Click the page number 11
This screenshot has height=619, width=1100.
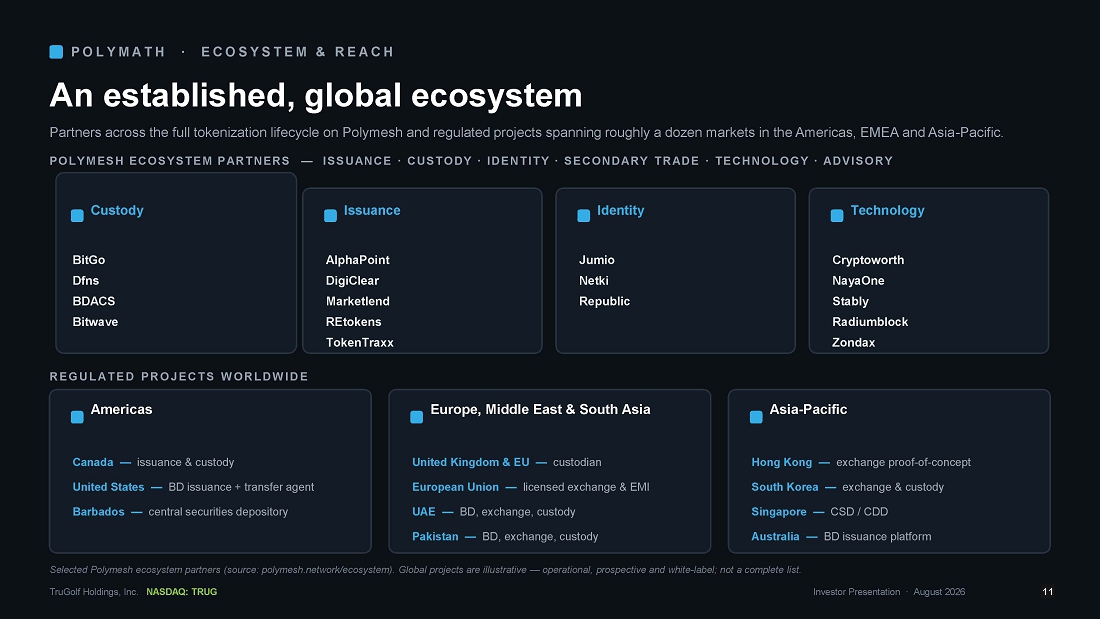1047,592
